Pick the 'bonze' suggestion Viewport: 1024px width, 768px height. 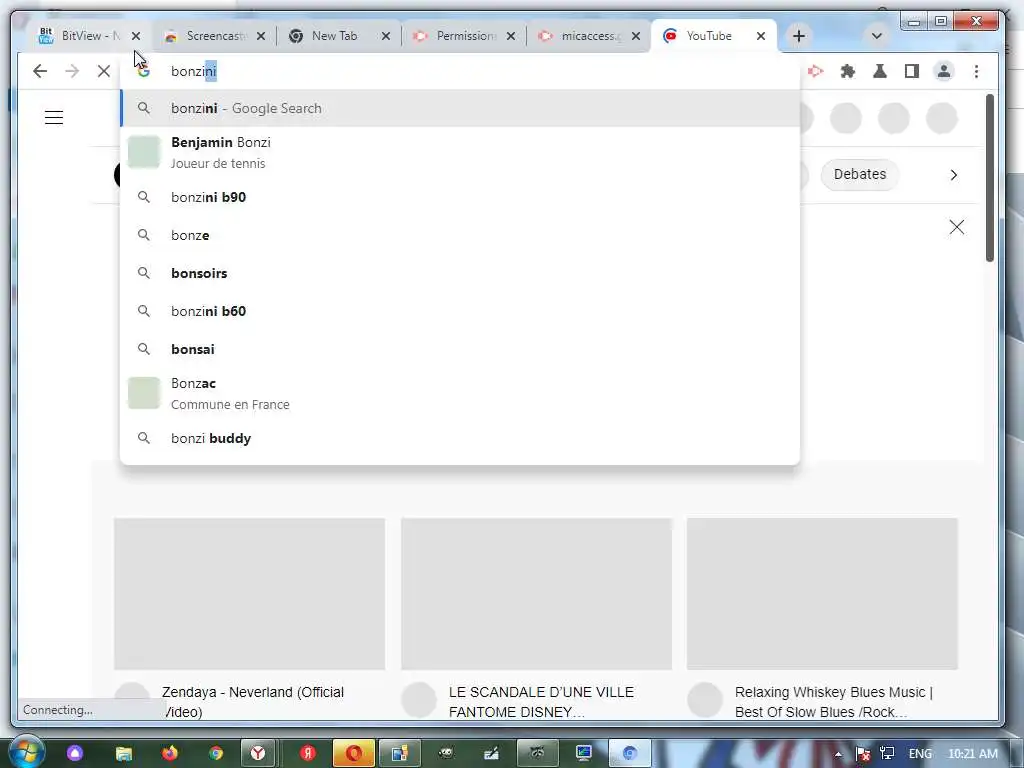coord(460,235)
